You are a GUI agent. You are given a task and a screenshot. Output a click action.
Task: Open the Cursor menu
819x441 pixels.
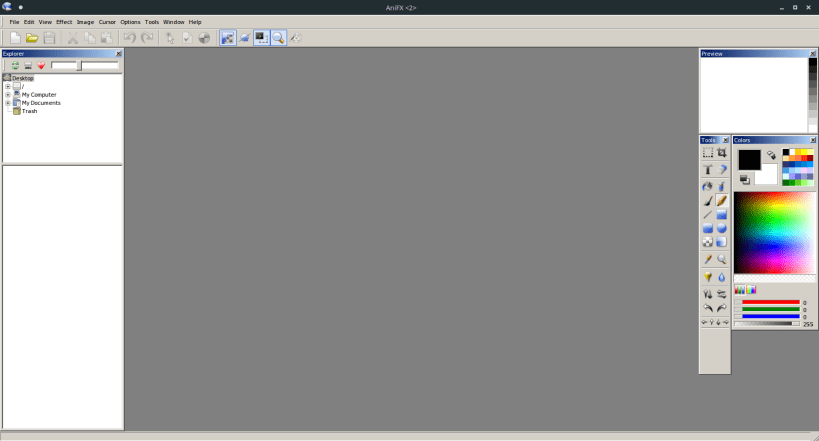click(107, 22)
